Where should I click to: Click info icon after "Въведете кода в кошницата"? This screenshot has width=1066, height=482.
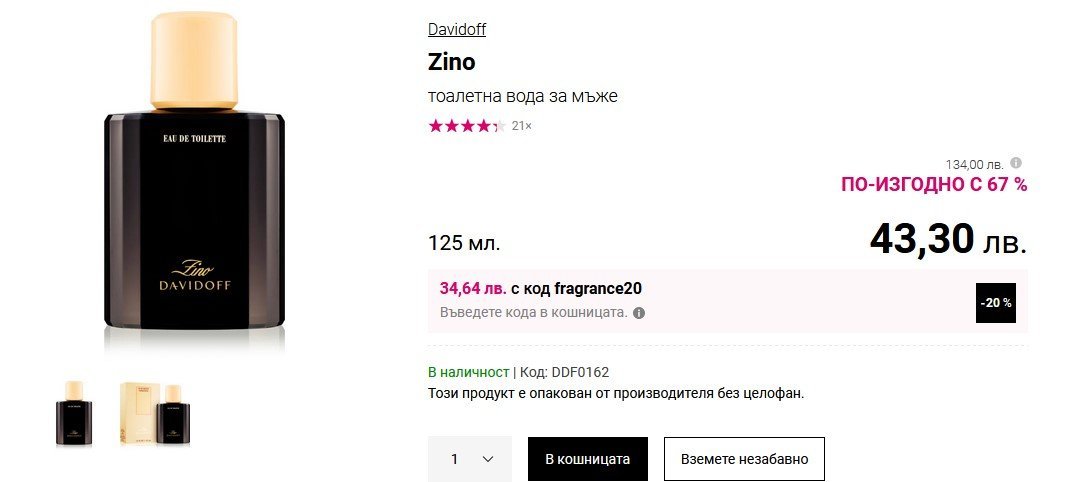[639, 312]
